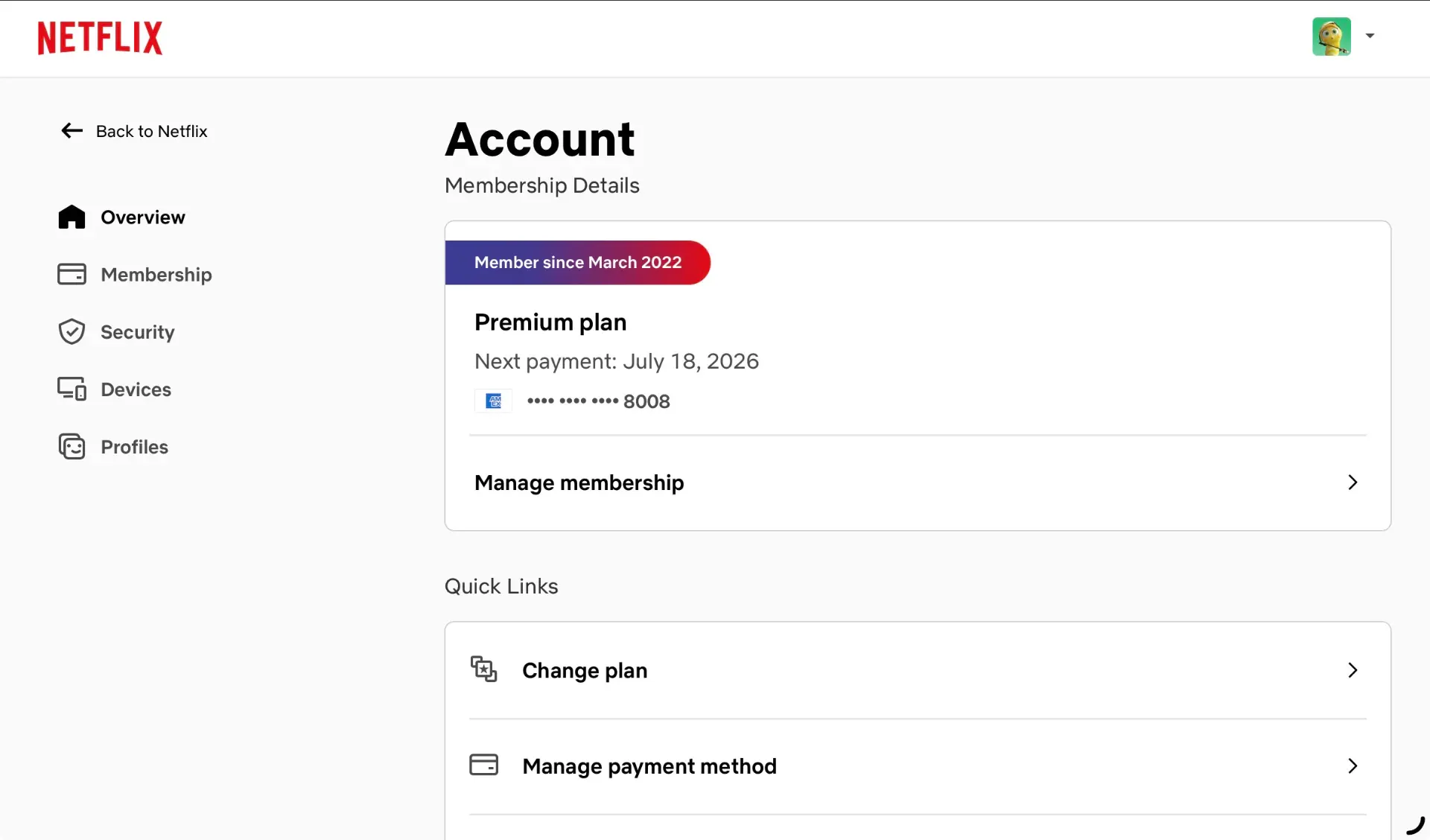Click the Profiles smiley icon
Image resolution: width=1430 pixels, height=840 pixels.
[x=71, y=446]
